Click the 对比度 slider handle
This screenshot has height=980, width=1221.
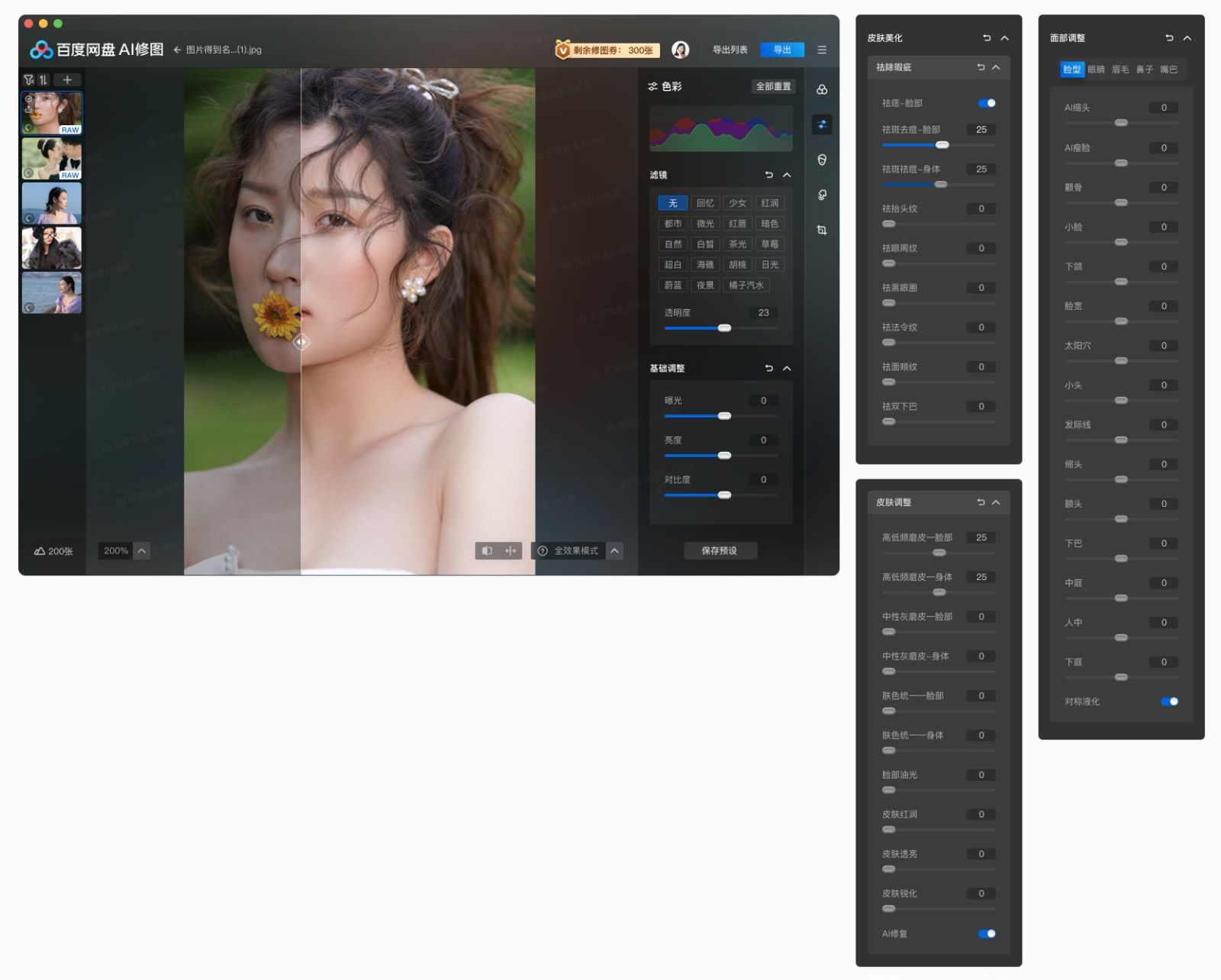pos(724,495)
